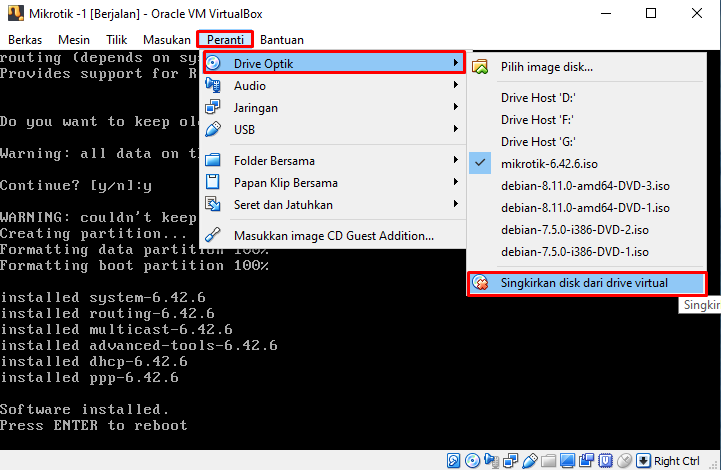Select debian-7.5.0-i386-DVD-1.iso
The image size is (721, 470).
575,252
